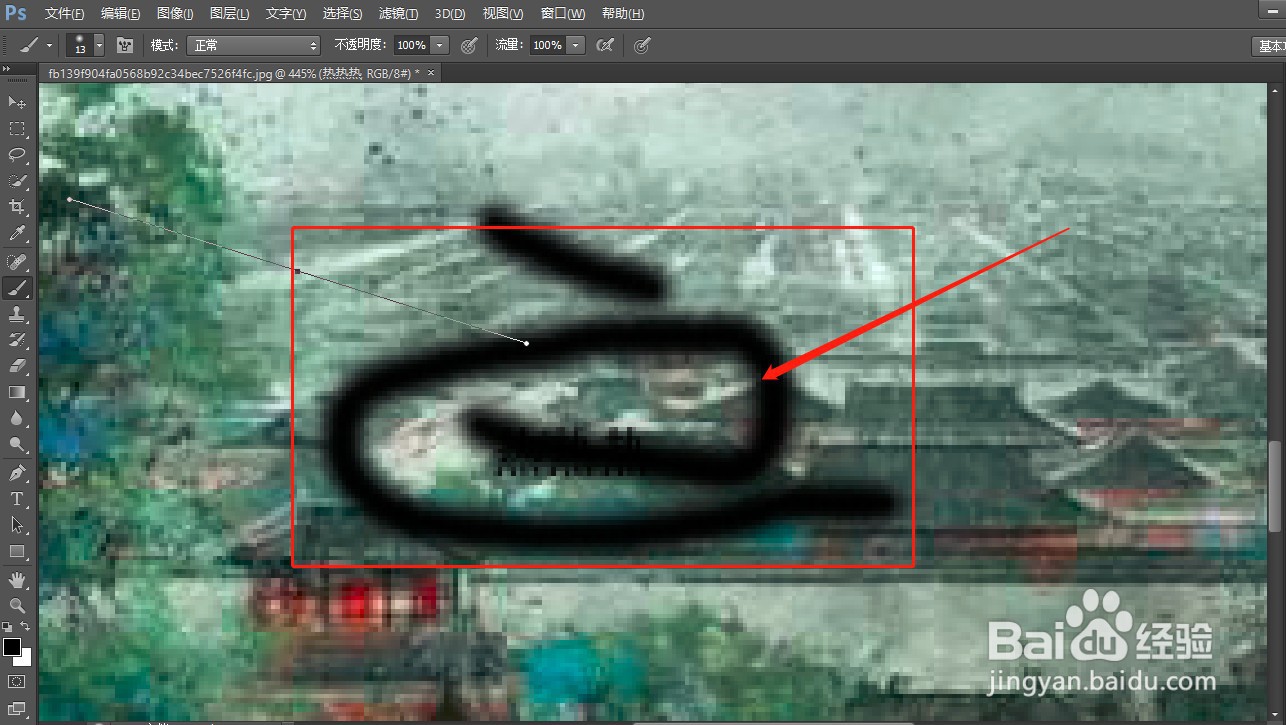The image size is (1286, 725).
Task: Enable airbrush-style build-up effects
Action: pos(605,45)
